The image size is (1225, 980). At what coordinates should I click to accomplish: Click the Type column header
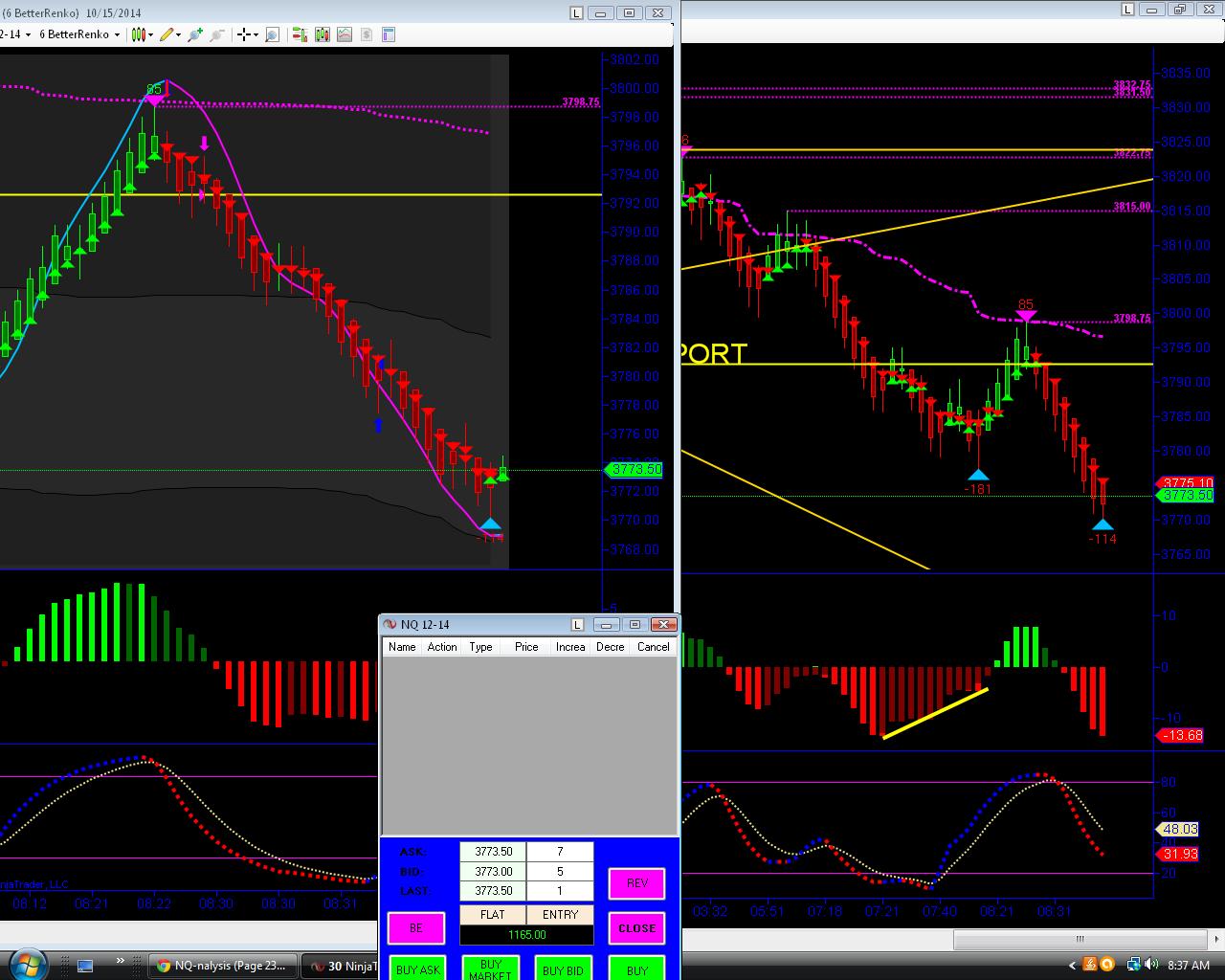[480, 647]
